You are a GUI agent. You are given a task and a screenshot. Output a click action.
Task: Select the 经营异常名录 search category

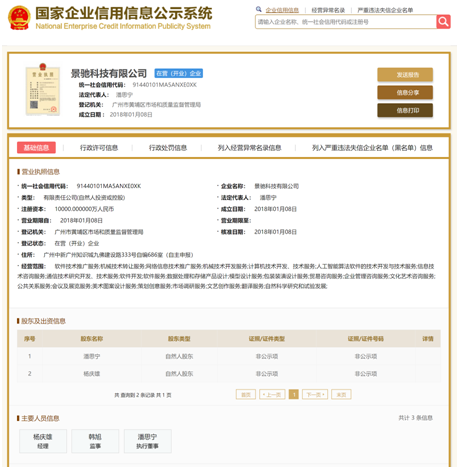[328, 10]
